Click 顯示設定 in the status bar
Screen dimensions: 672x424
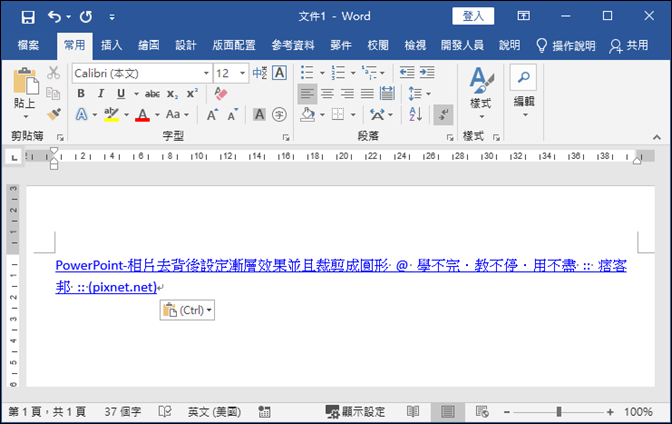coord(355,412)
